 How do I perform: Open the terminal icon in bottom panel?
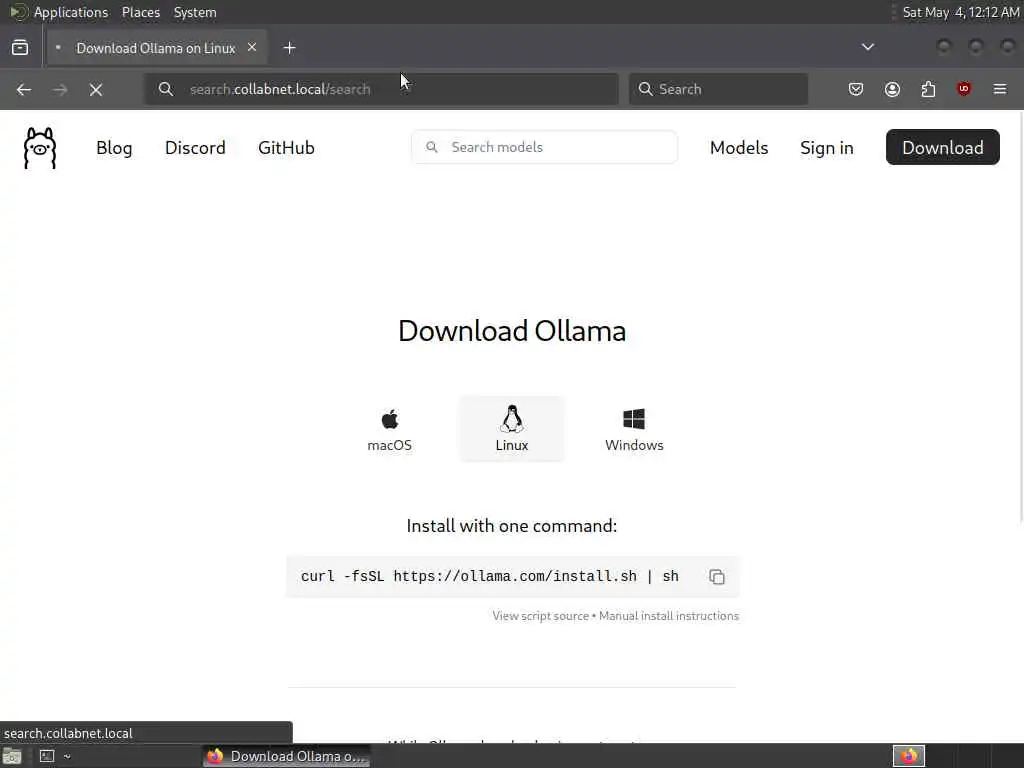pyautogui.click(x=47, y=756)
